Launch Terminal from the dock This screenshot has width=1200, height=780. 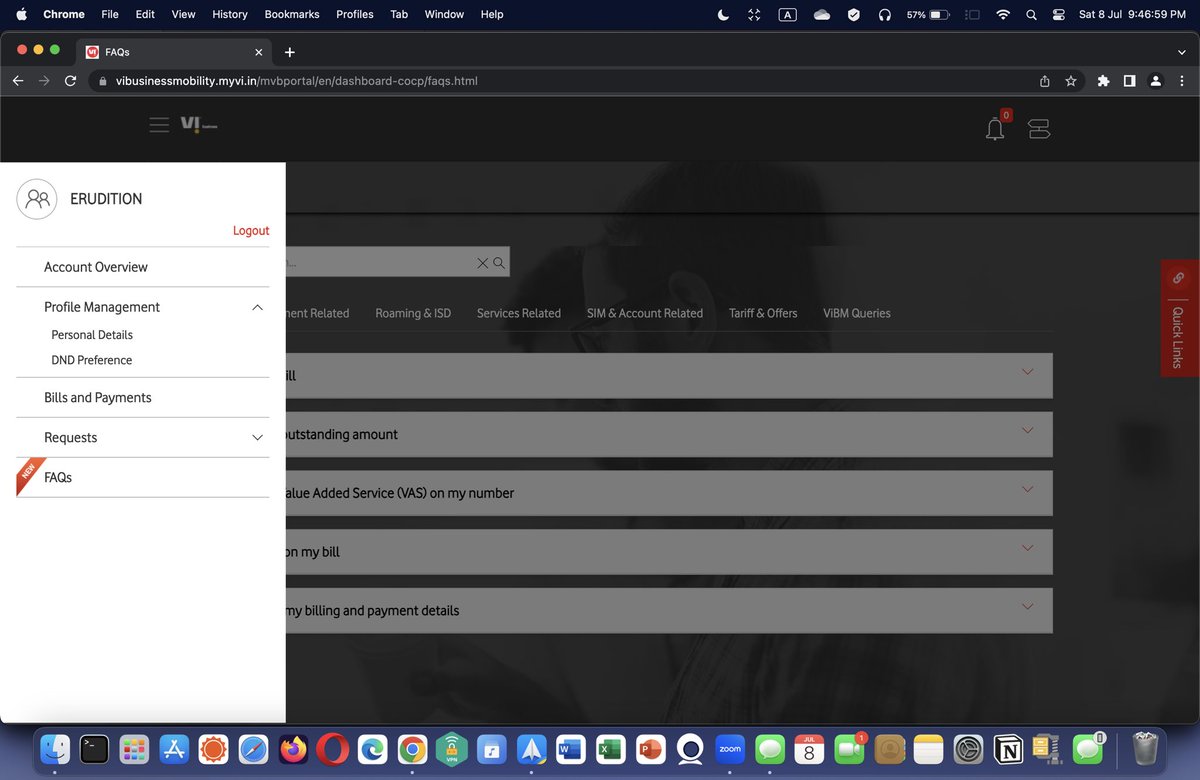pos(94,749)
